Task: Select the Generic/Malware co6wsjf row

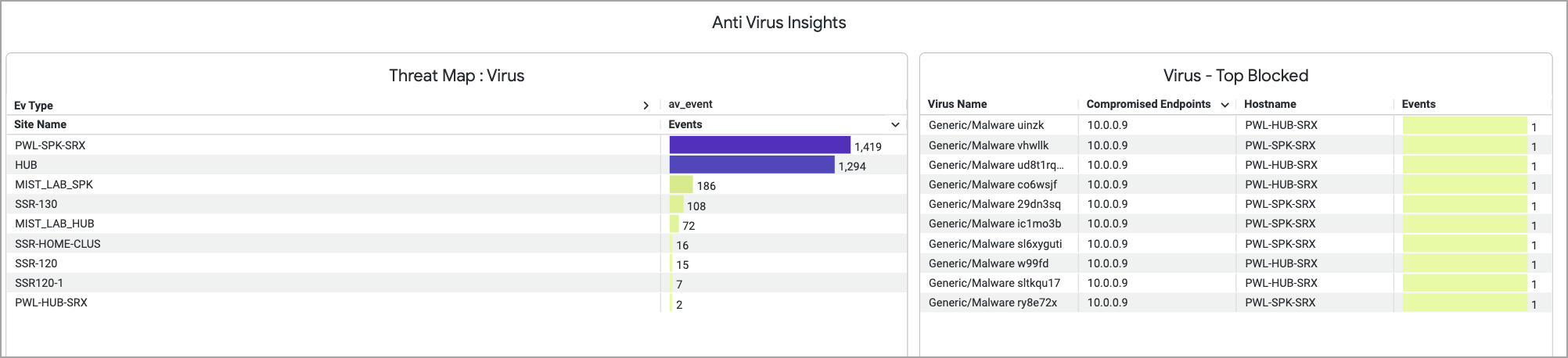Action: click(992, 184)
